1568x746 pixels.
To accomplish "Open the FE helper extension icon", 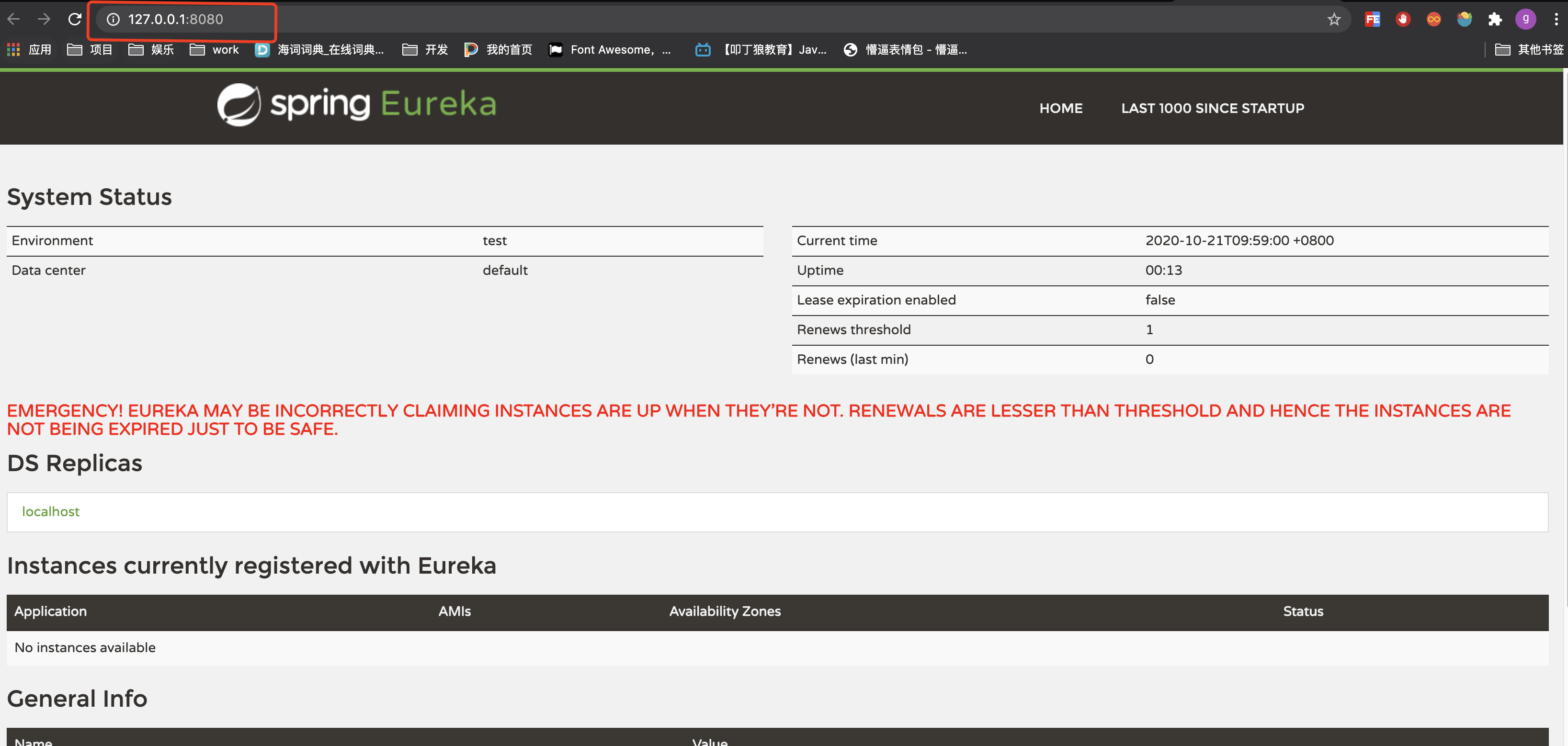I will [x=1372, y=19].
